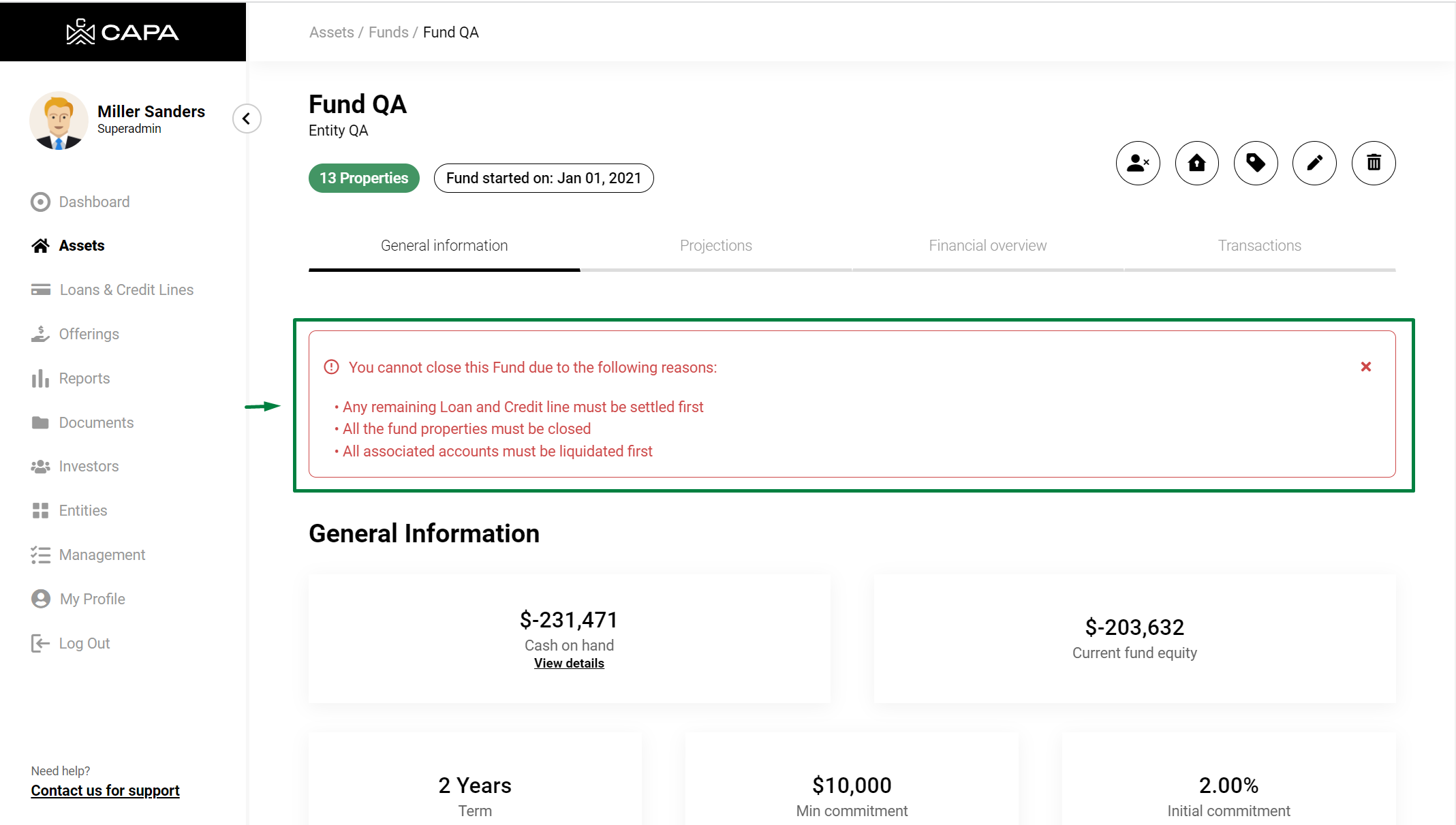Screen dimensions: 1456x825
Task: Open Reports in the sidebar
Action: [x=84, y=379]
